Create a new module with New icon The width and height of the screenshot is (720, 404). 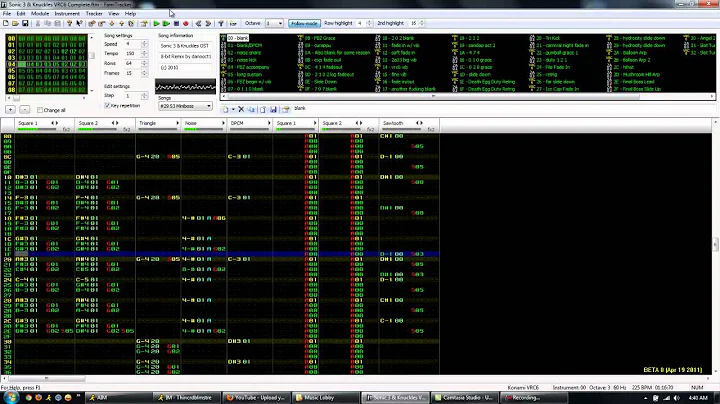[x=6, y=23]
